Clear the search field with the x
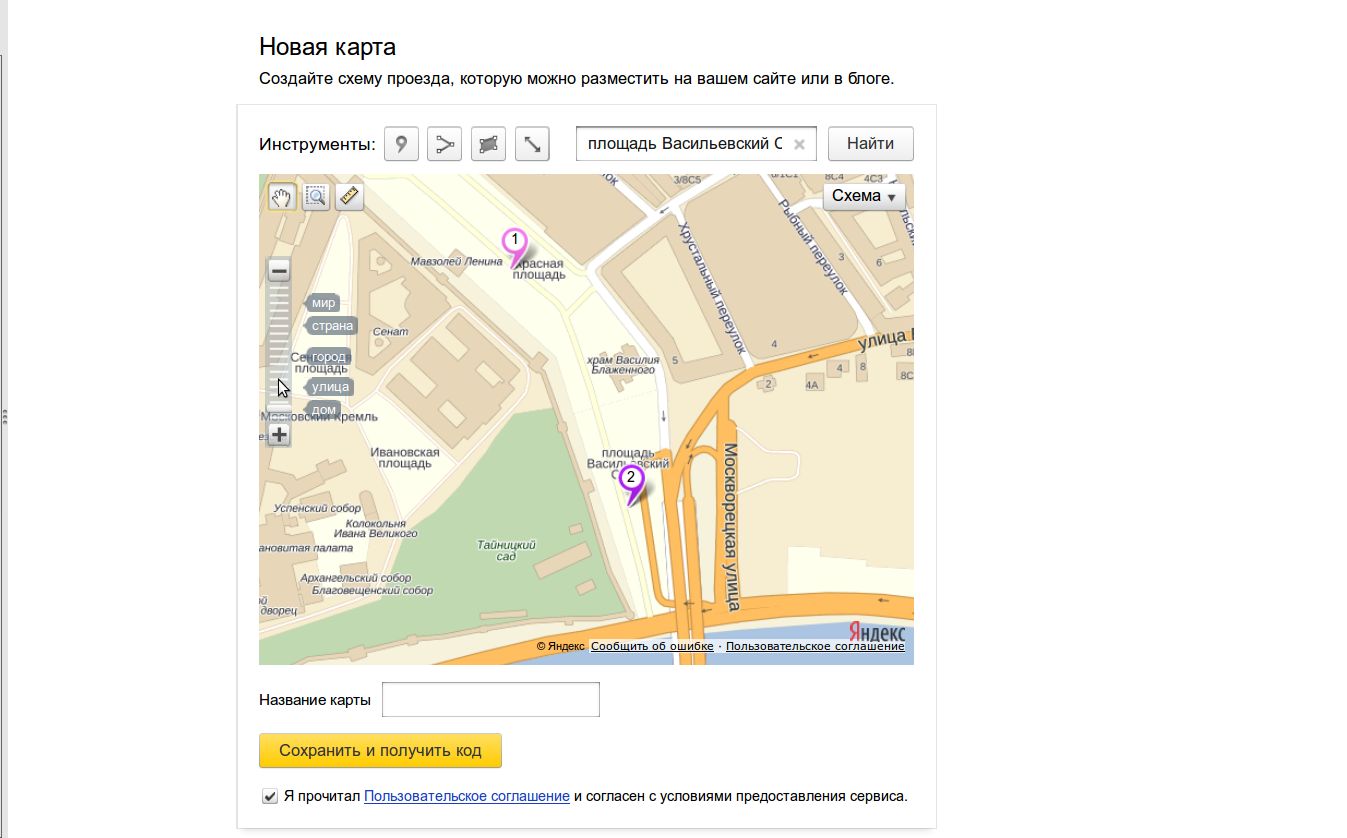1347x838 pixels. pyautogui.click(x=799, y=144)
